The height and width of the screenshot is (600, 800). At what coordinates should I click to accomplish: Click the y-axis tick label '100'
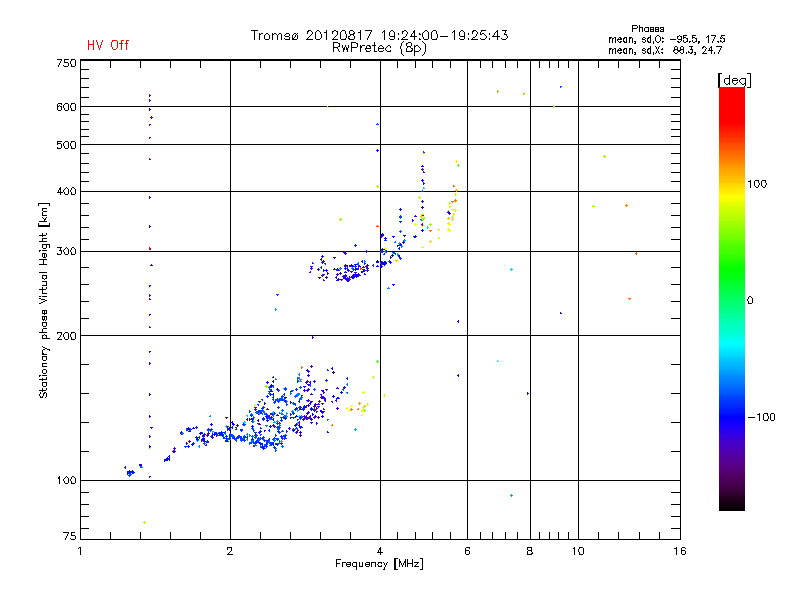tap(66, 480)
